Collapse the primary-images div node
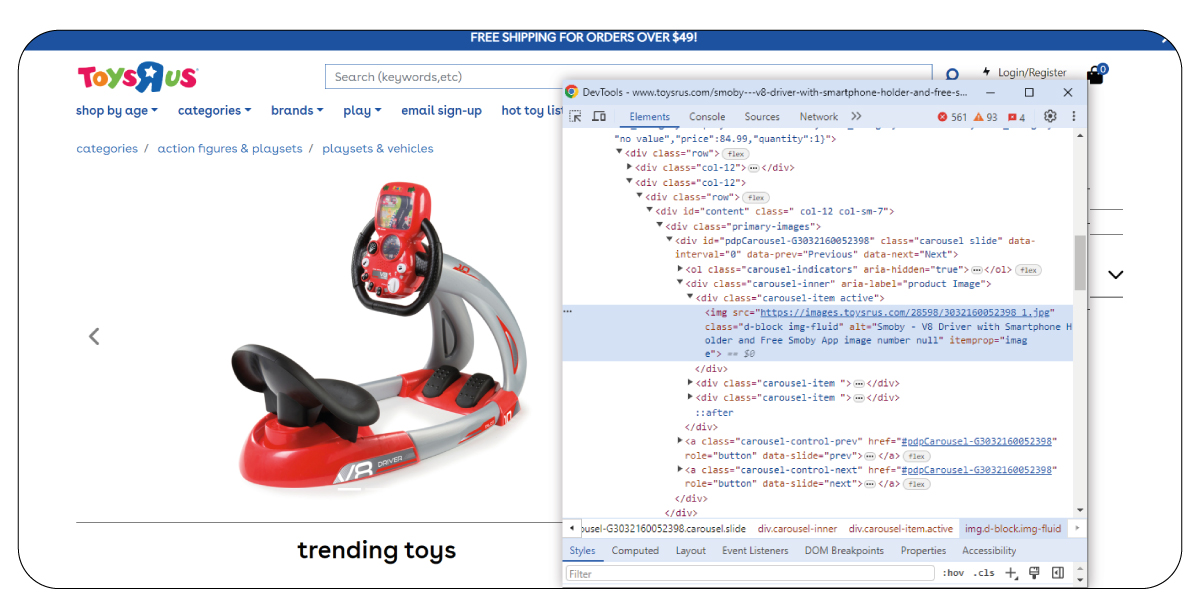This screenshot has height=614, width=1198. coord(659,226)
